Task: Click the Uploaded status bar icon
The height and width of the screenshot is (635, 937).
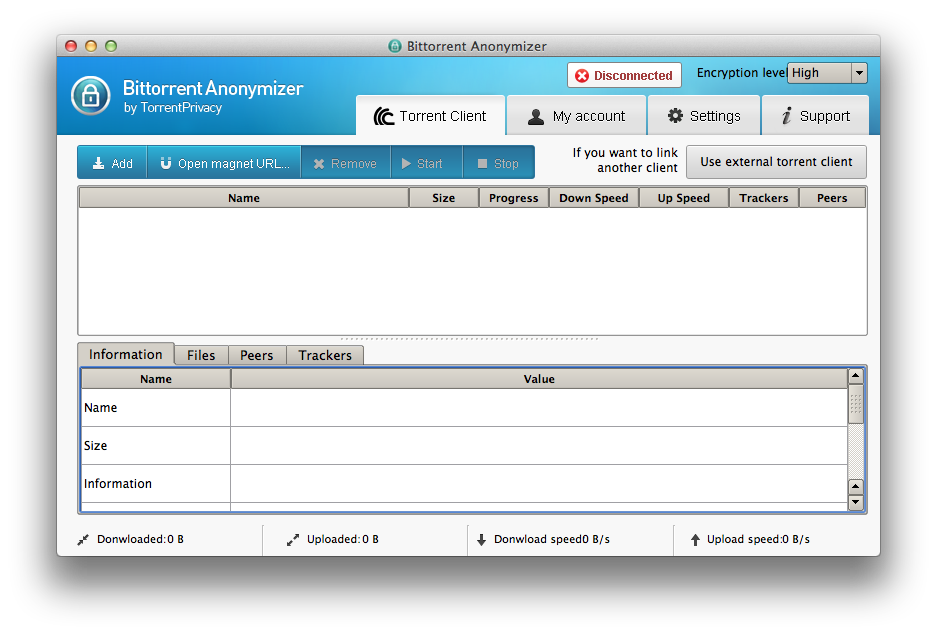Action: (x=293, y=540)
